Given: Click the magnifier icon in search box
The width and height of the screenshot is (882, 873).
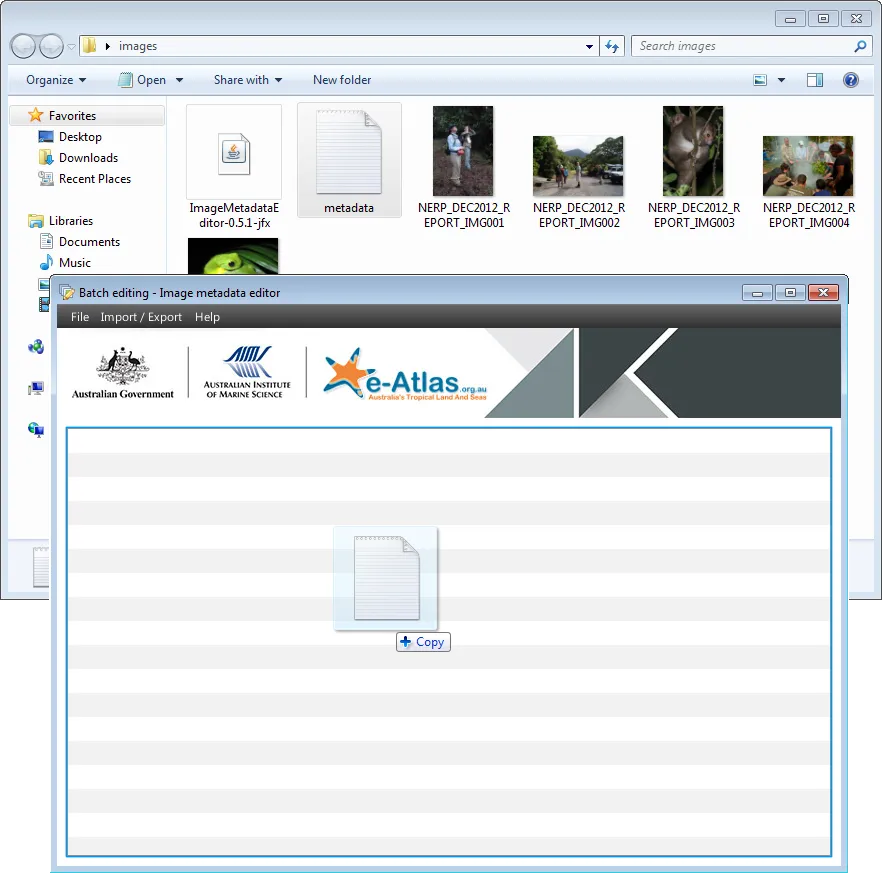Looking at the screenshot, I should tap(860, 46).
